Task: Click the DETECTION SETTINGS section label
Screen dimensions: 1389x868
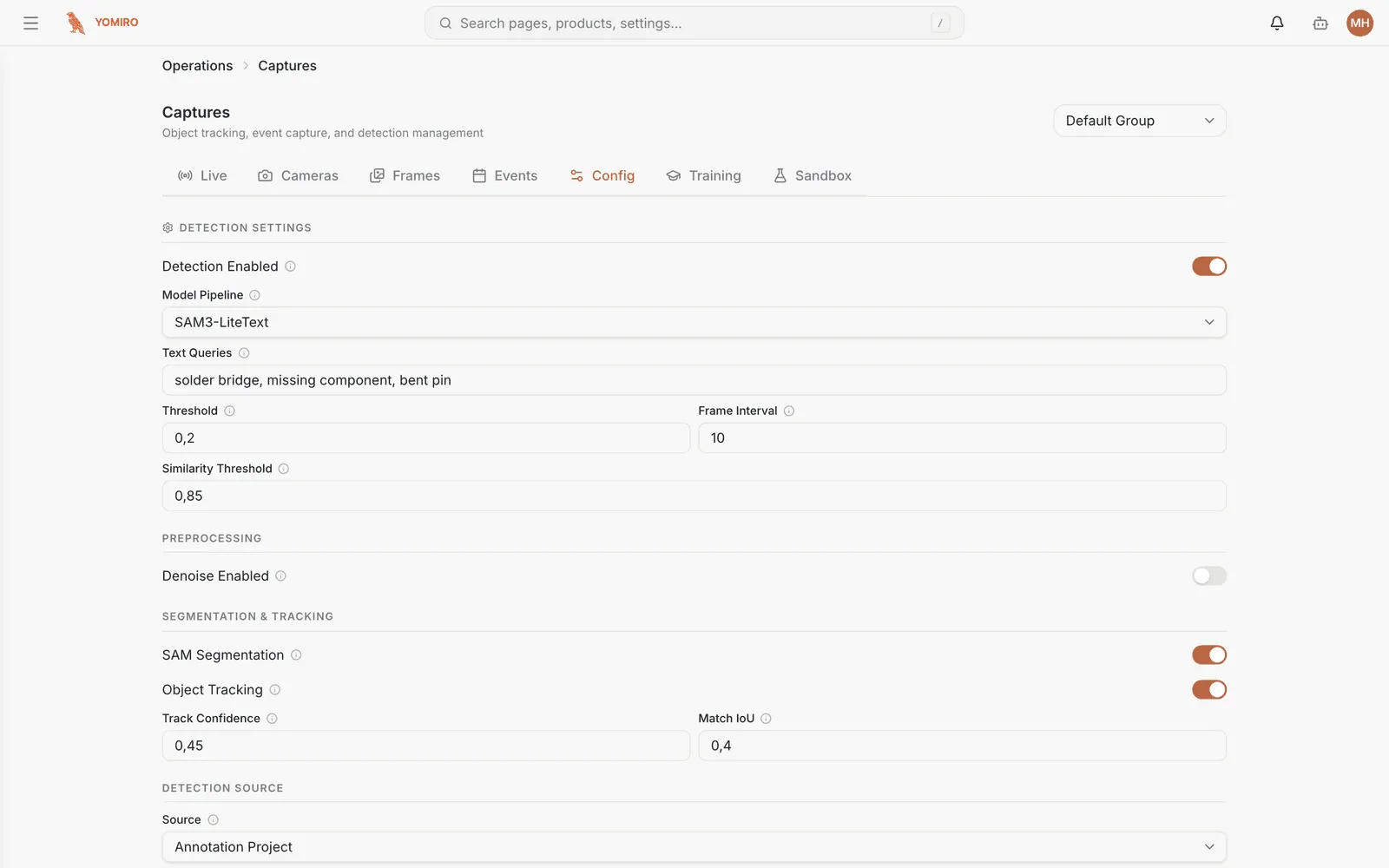Action: [x=245, y=227]
